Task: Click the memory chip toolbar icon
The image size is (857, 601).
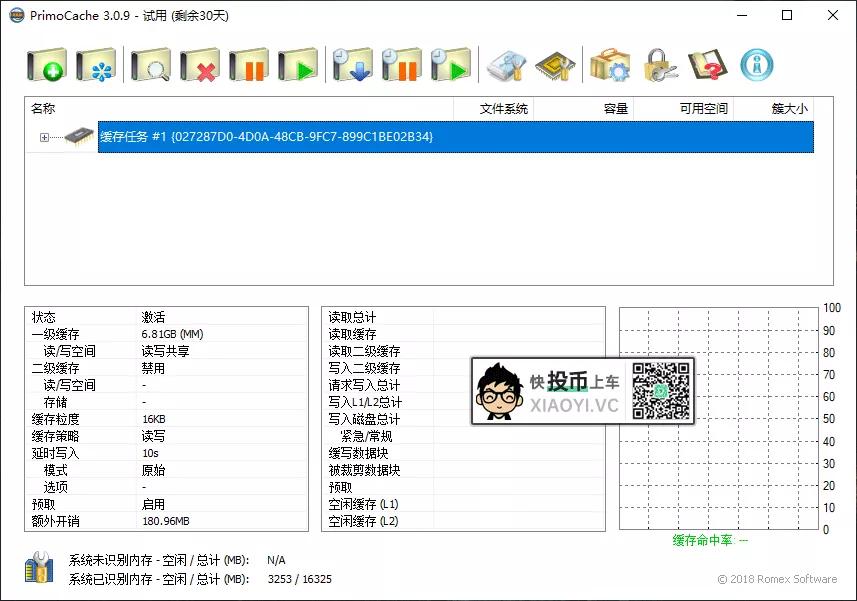Action: 555,63
